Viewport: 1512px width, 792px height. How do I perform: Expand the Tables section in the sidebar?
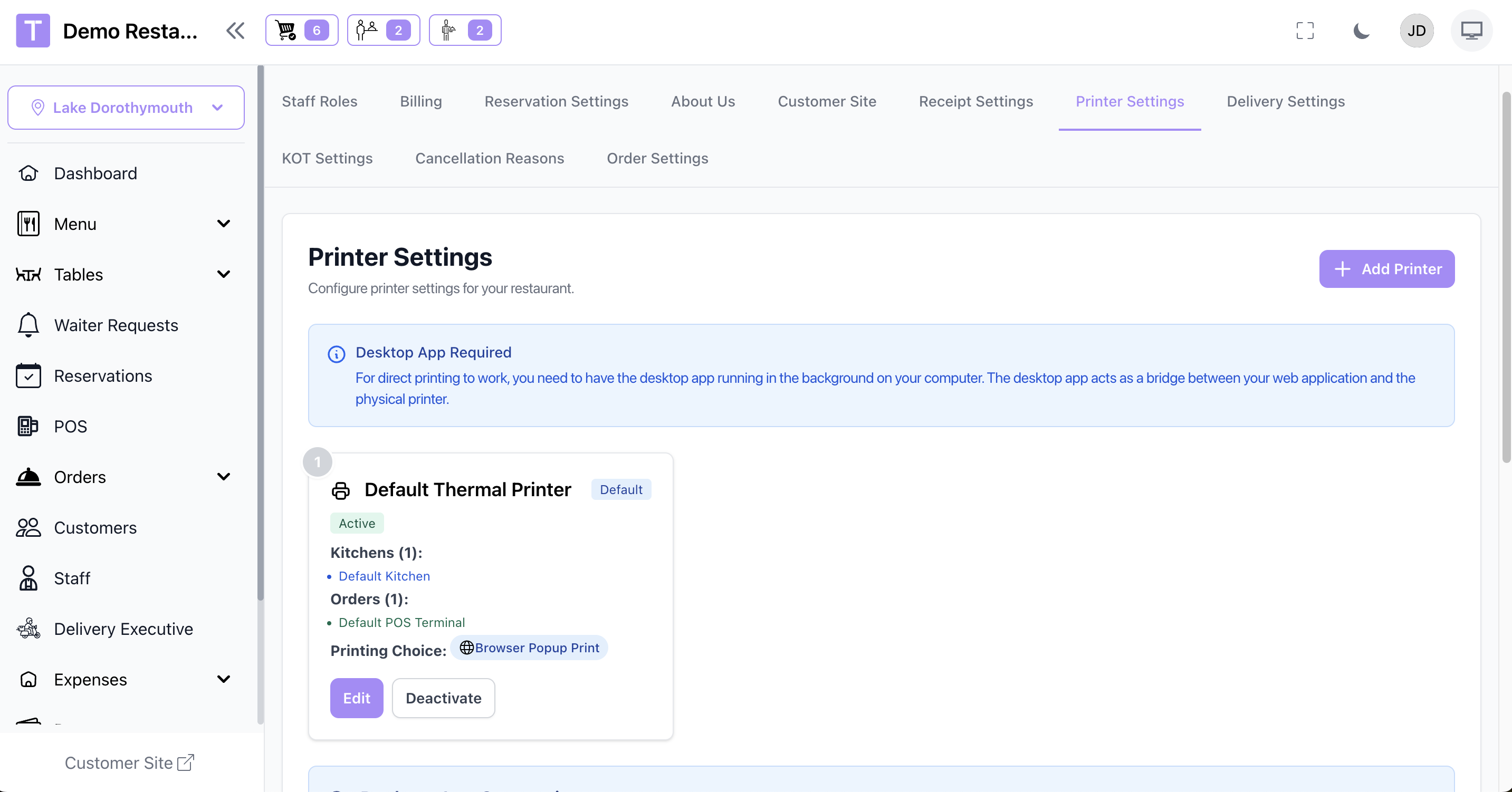223,274
